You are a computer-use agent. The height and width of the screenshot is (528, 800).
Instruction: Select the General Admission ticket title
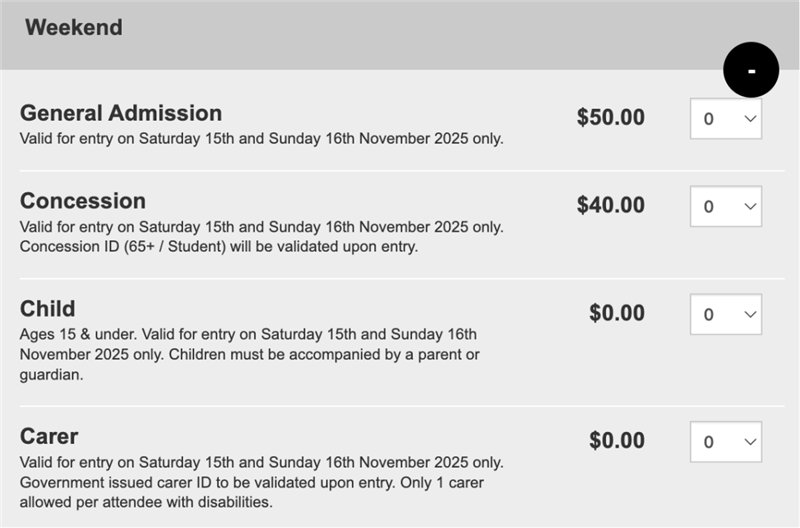pos(121,113)
